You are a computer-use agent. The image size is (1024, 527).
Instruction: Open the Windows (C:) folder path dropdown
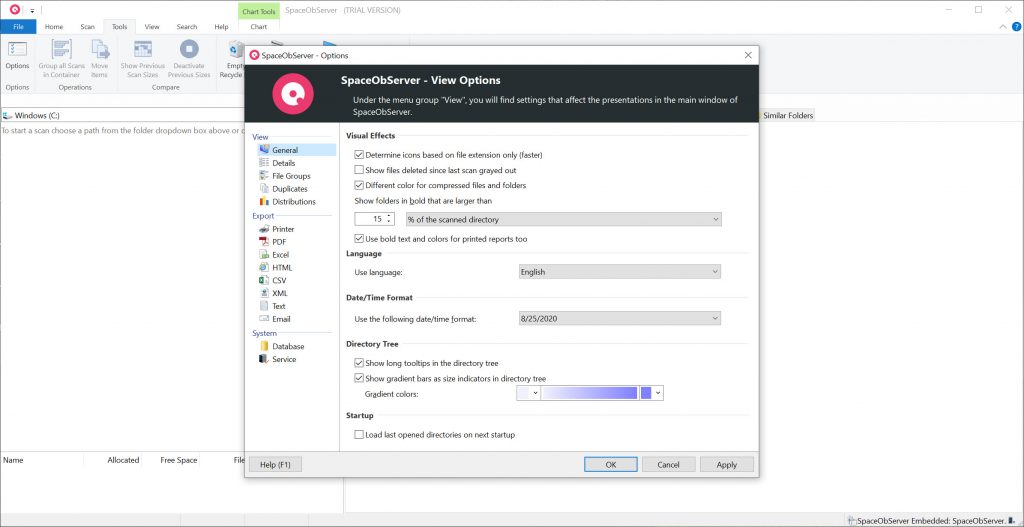pos(123,116)
